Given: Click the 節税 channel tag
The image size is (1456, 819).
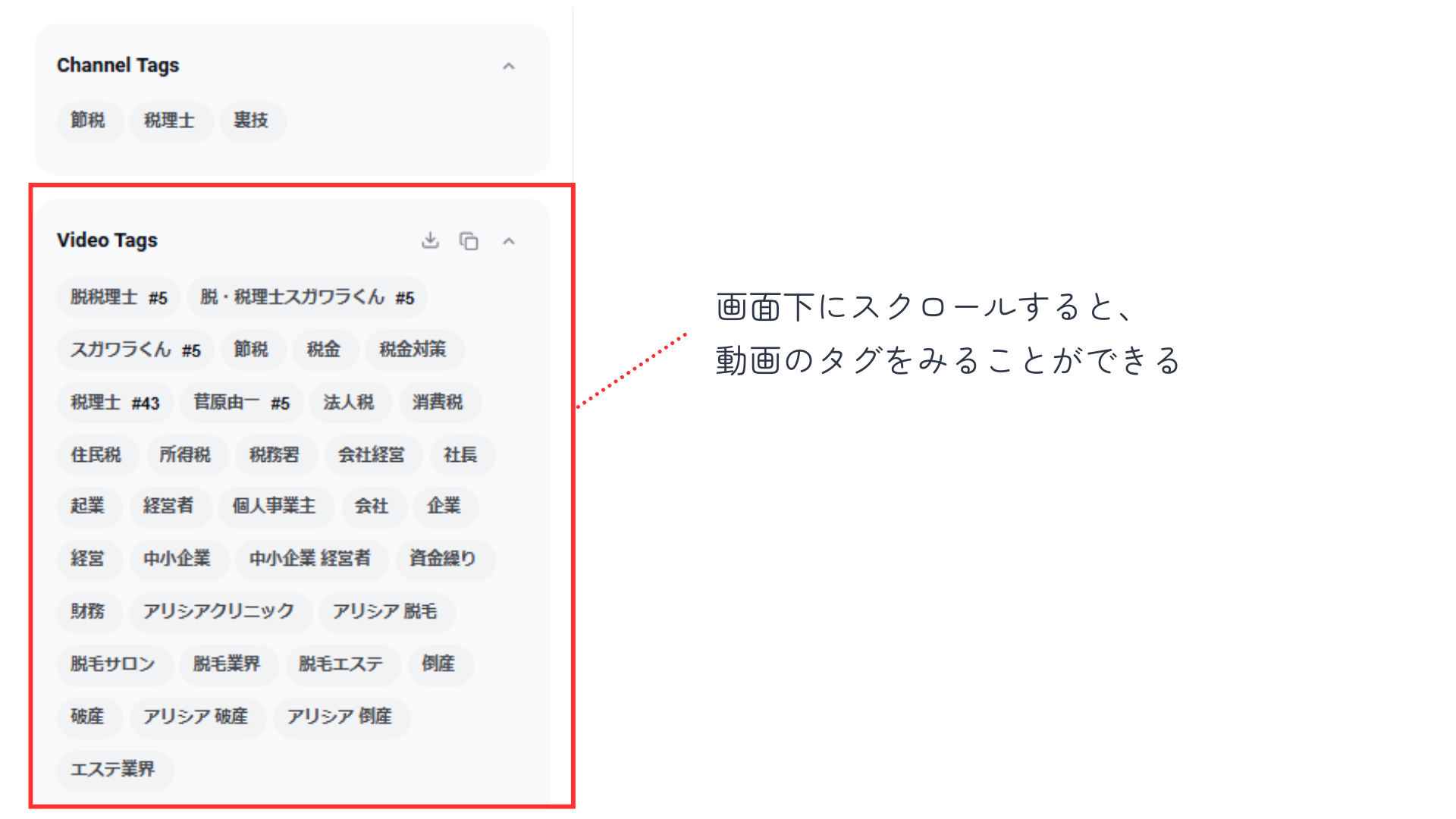Looking at the screenshot, I should 88,121.
